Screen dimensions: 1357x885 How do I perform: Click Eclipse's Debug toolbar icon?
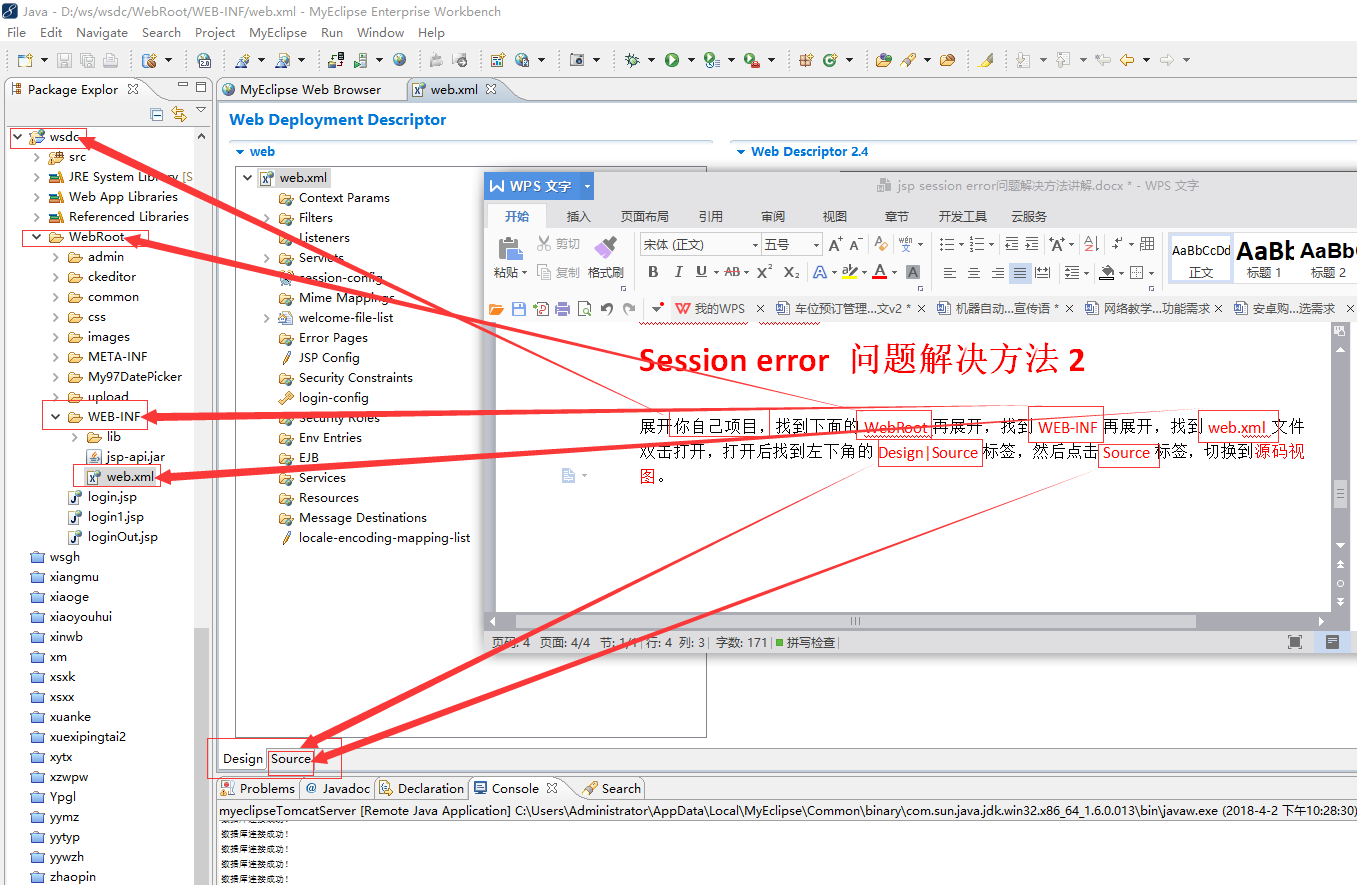(634, 60)
